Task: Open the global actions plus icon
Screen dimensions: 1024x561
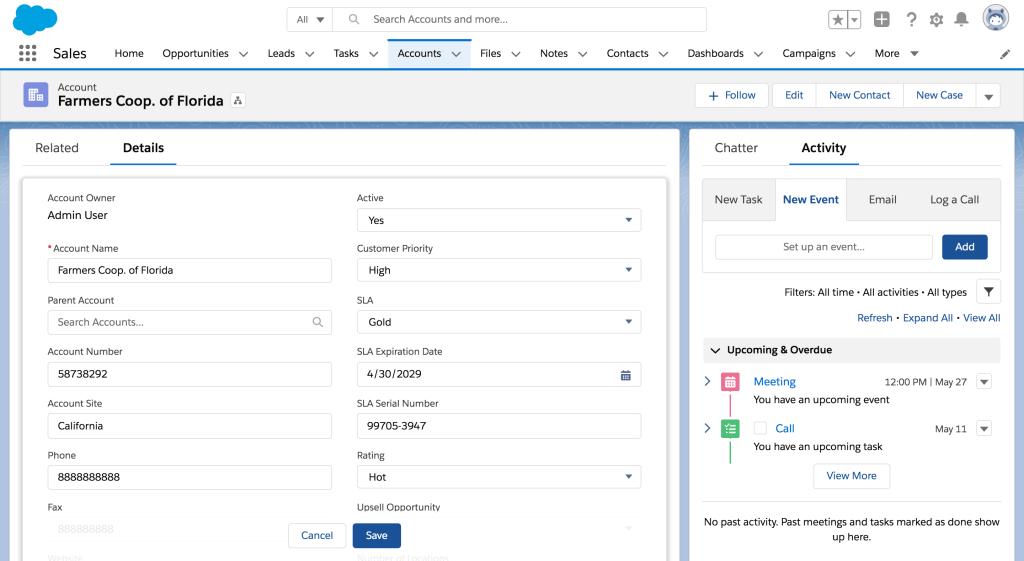Action: pos(881,20)
